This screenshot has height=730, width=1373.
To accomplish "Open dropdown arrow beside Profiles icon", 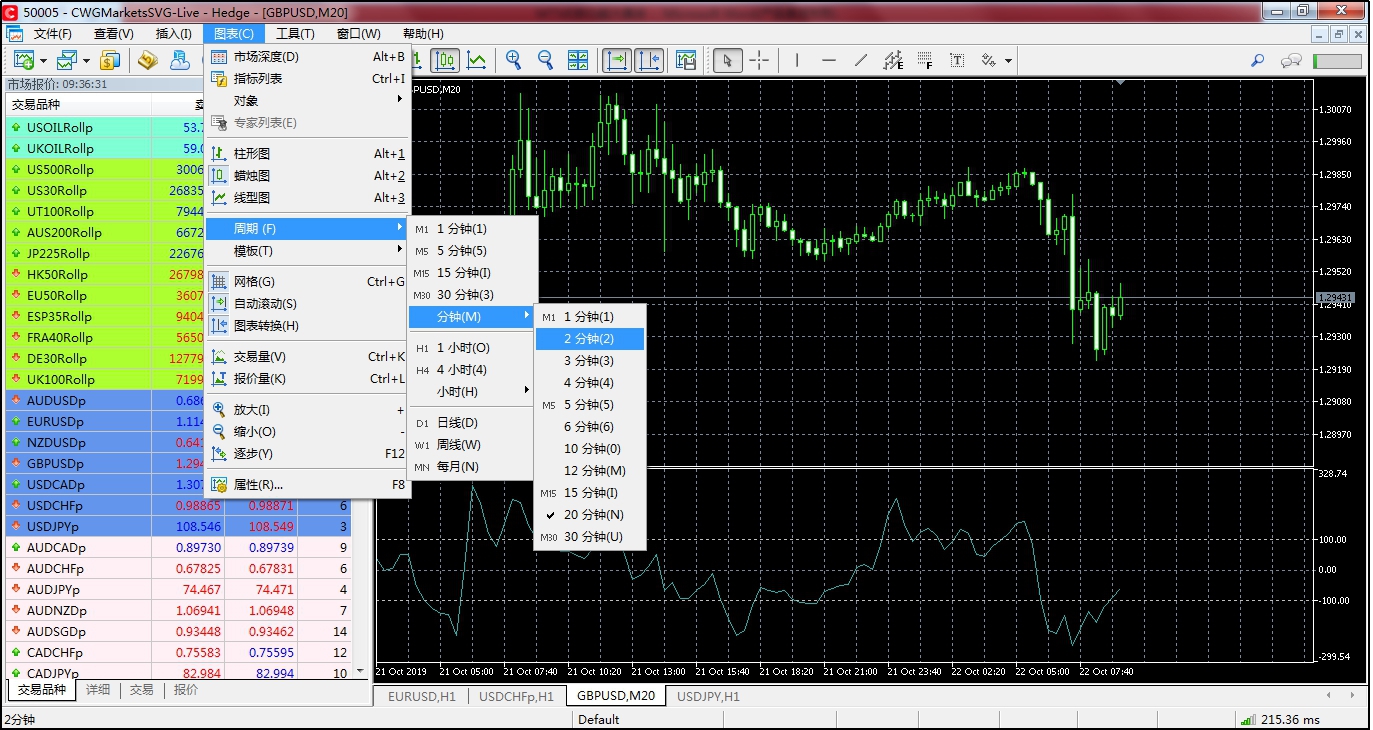I will [x=88, y=61].
